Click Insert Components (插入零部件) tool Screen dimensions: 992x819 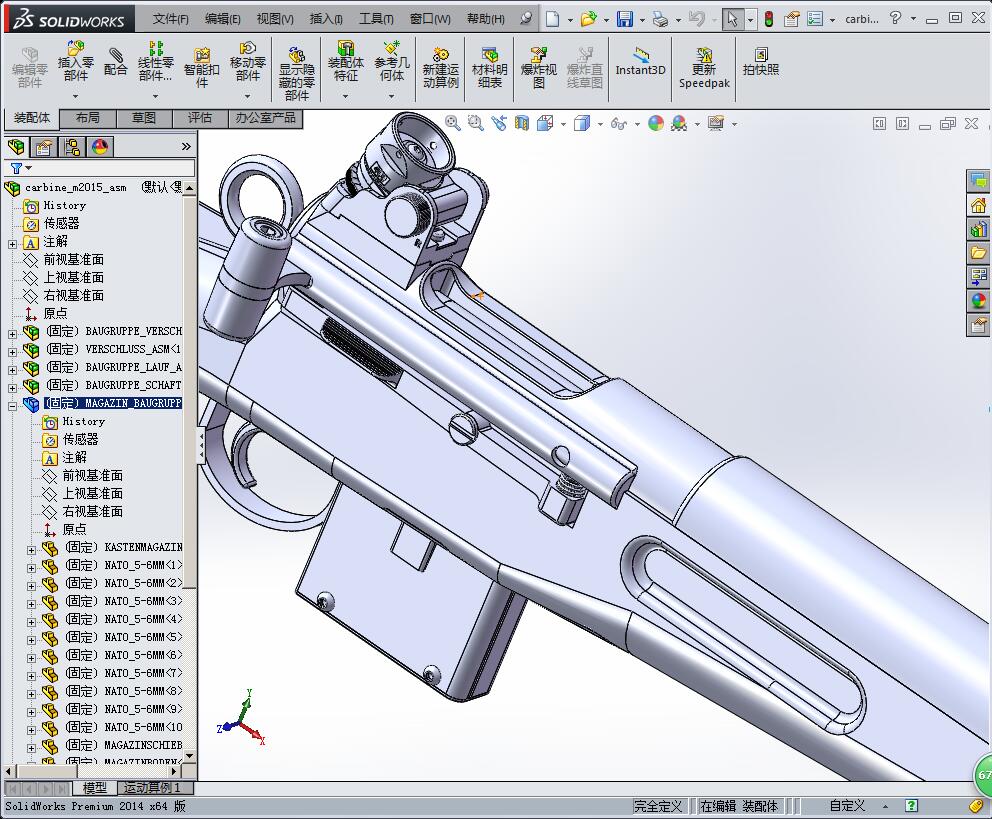click(75, 61)
